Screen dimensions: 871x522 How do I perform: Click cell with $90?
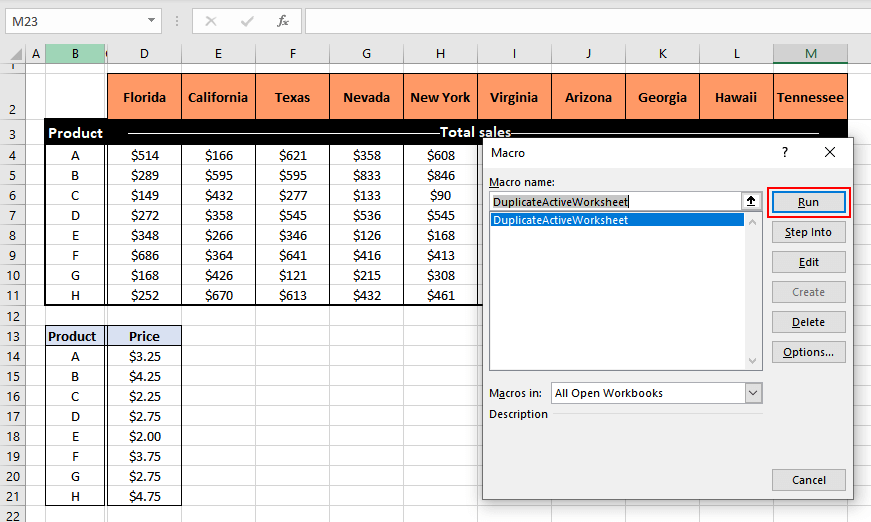(440, 195)
